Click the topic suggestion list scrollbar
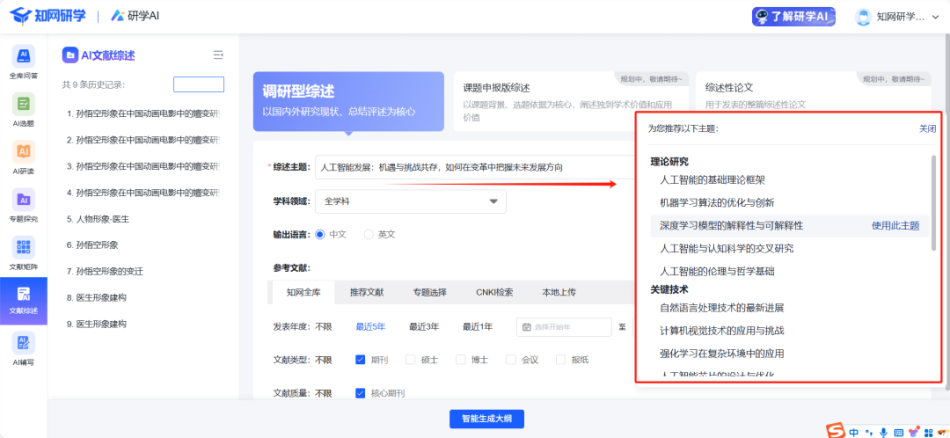 coord(935,200)
